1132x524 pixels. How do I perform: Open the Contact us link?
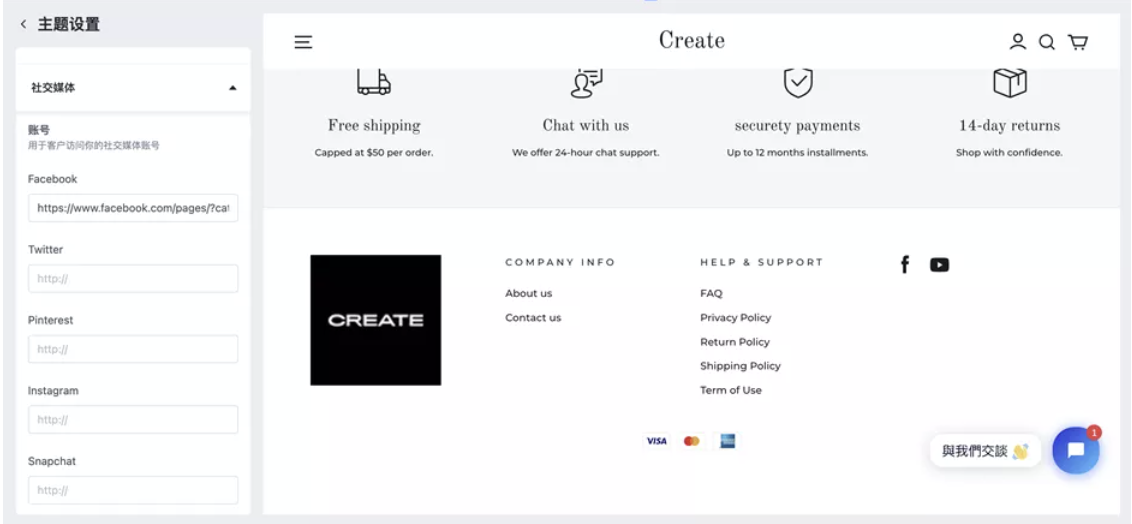pyautogui.click(x=533, y=318)
